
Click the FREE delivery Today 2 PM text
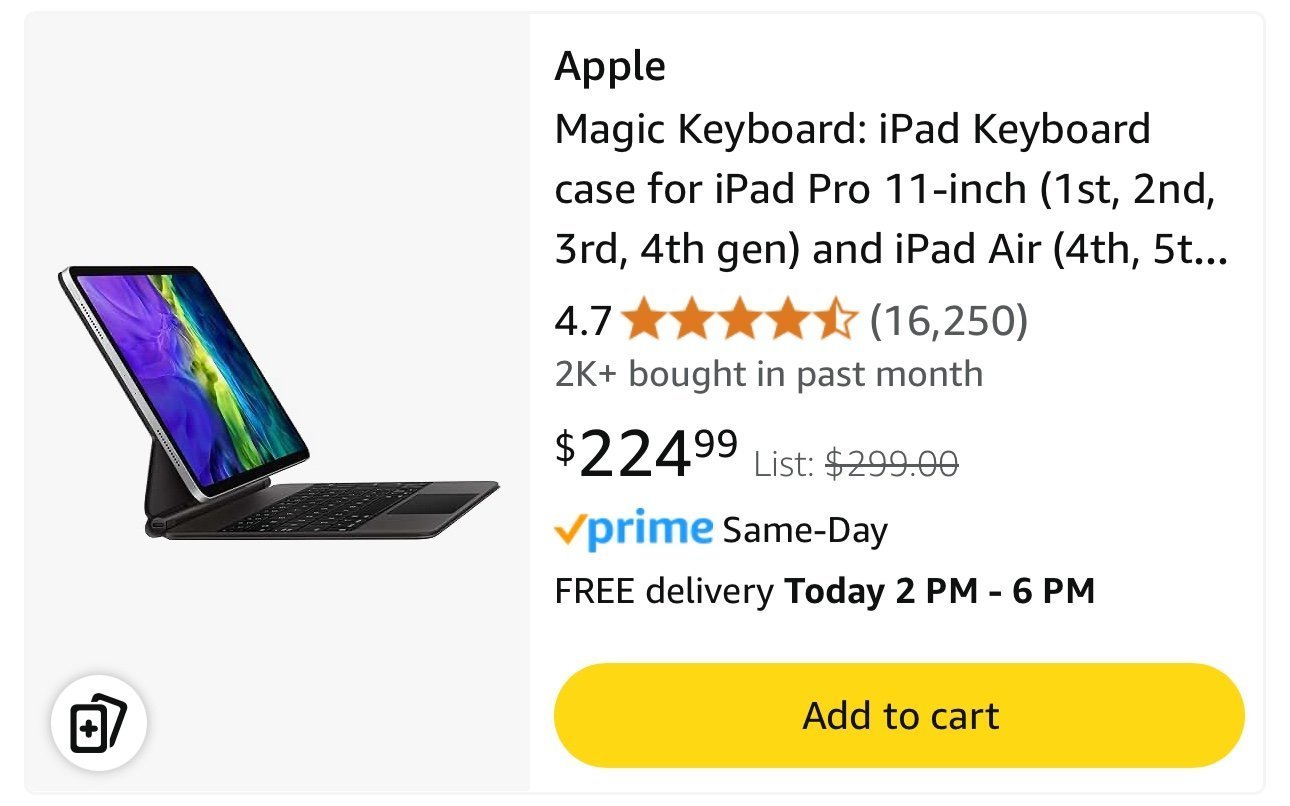pyautogui.click(x=825, y=590)
